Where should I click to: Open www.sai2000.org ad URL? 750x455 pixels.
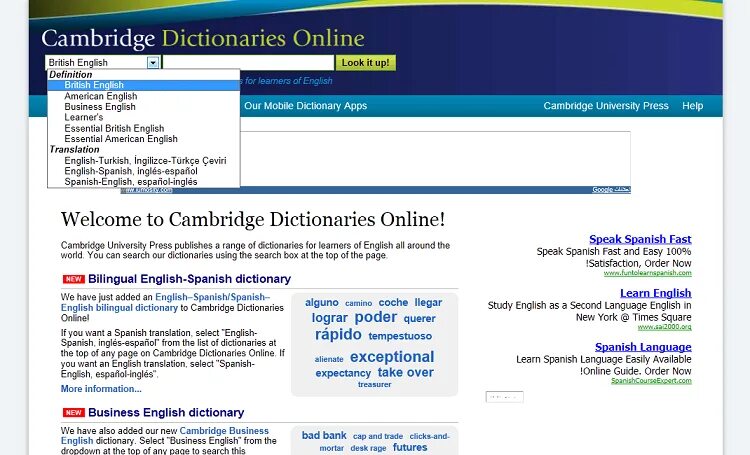[664, 327]
